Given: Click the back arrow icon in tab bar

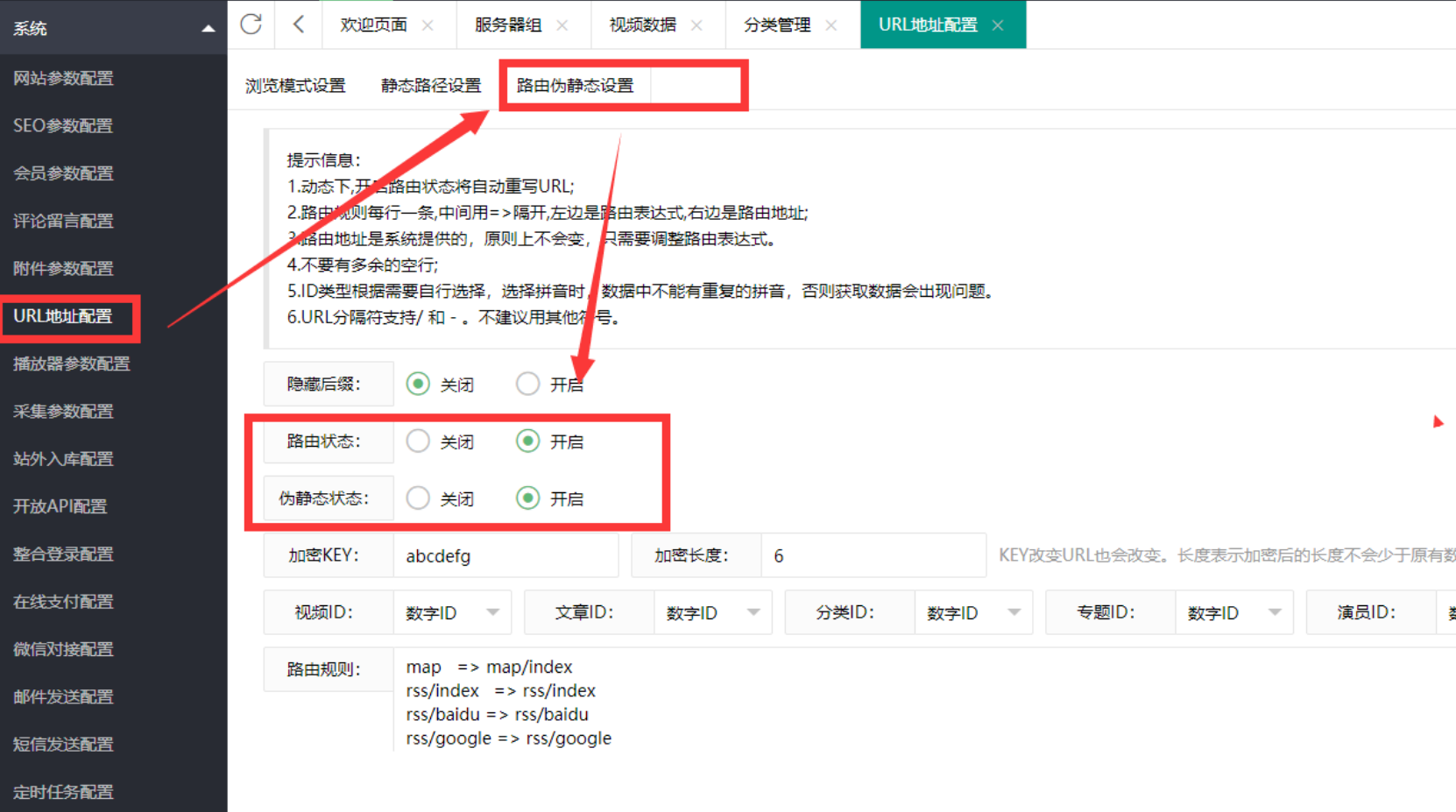Looking at the screenshot, I should click(299, 25).
